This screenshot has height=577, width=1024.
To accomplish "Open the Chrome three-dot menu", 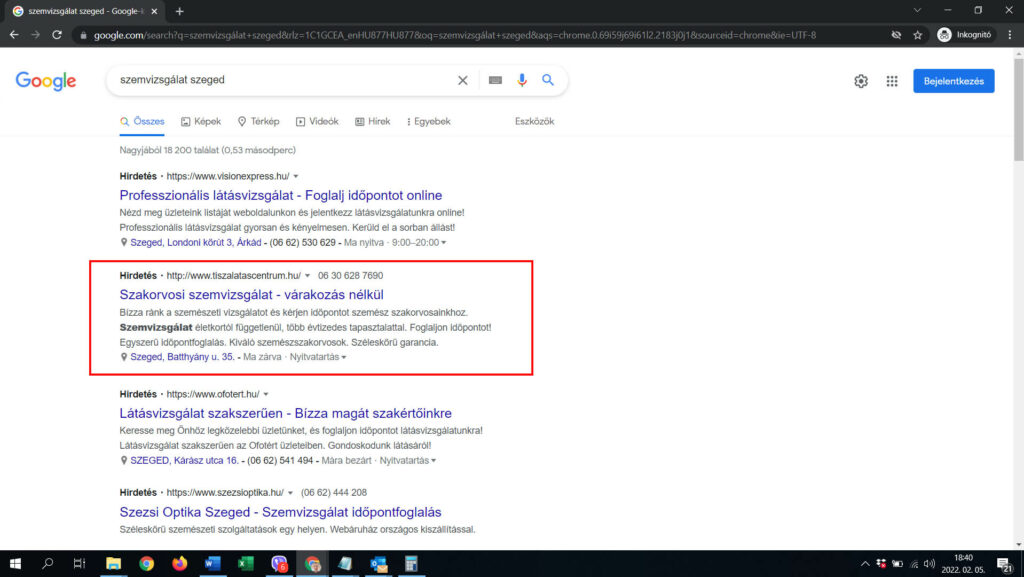I will (1010, 35).
